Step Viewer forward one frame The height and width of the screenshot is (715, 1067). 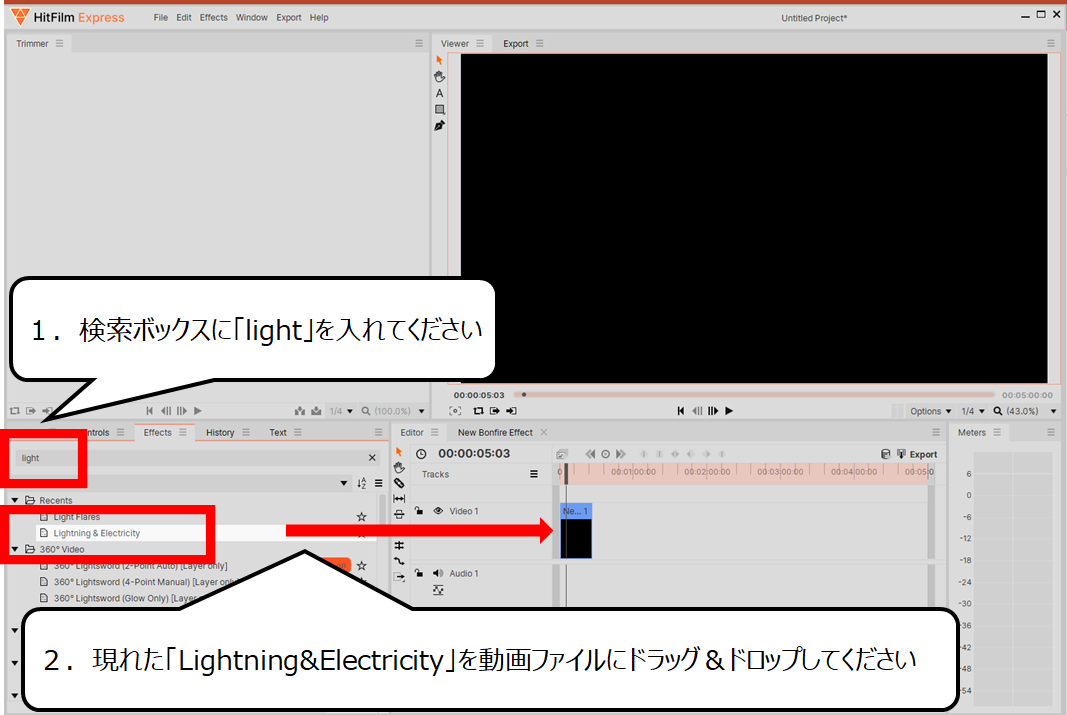pyautogui.click(x=712, y=411)
